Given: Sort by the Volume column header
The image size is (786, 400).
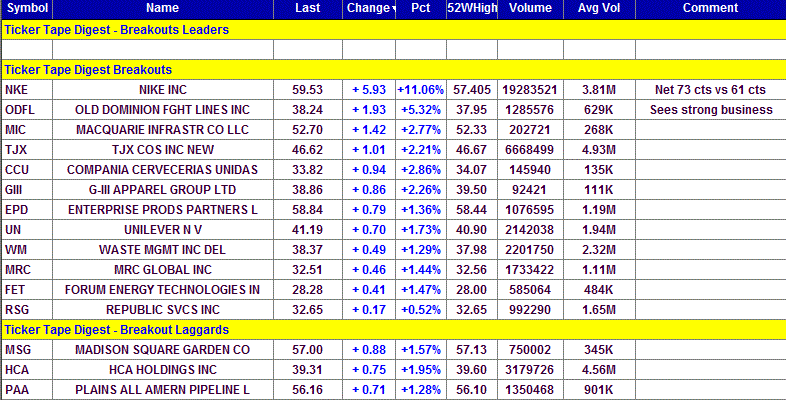Looking at the screenshot, I should click(x=530, y=9).
